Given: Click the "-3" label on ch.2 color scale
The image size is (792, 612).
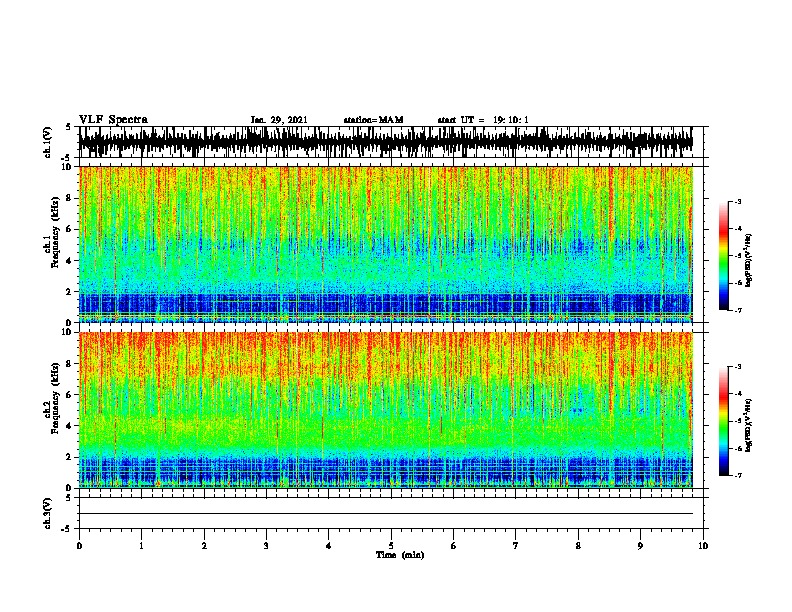Looking at the screenshot, I should coord(738,367).
